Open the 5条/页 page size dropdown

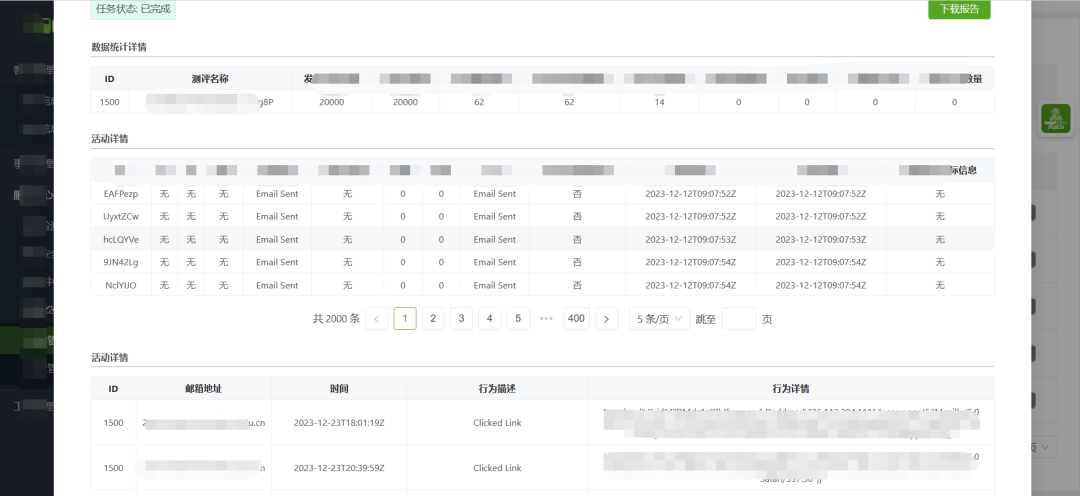click(x=659, y=318)
